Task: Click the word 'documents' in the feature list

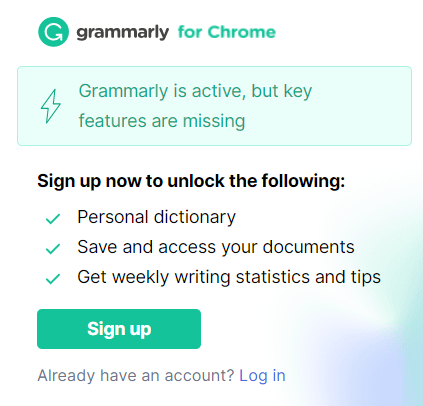Action: pos(308,247)
